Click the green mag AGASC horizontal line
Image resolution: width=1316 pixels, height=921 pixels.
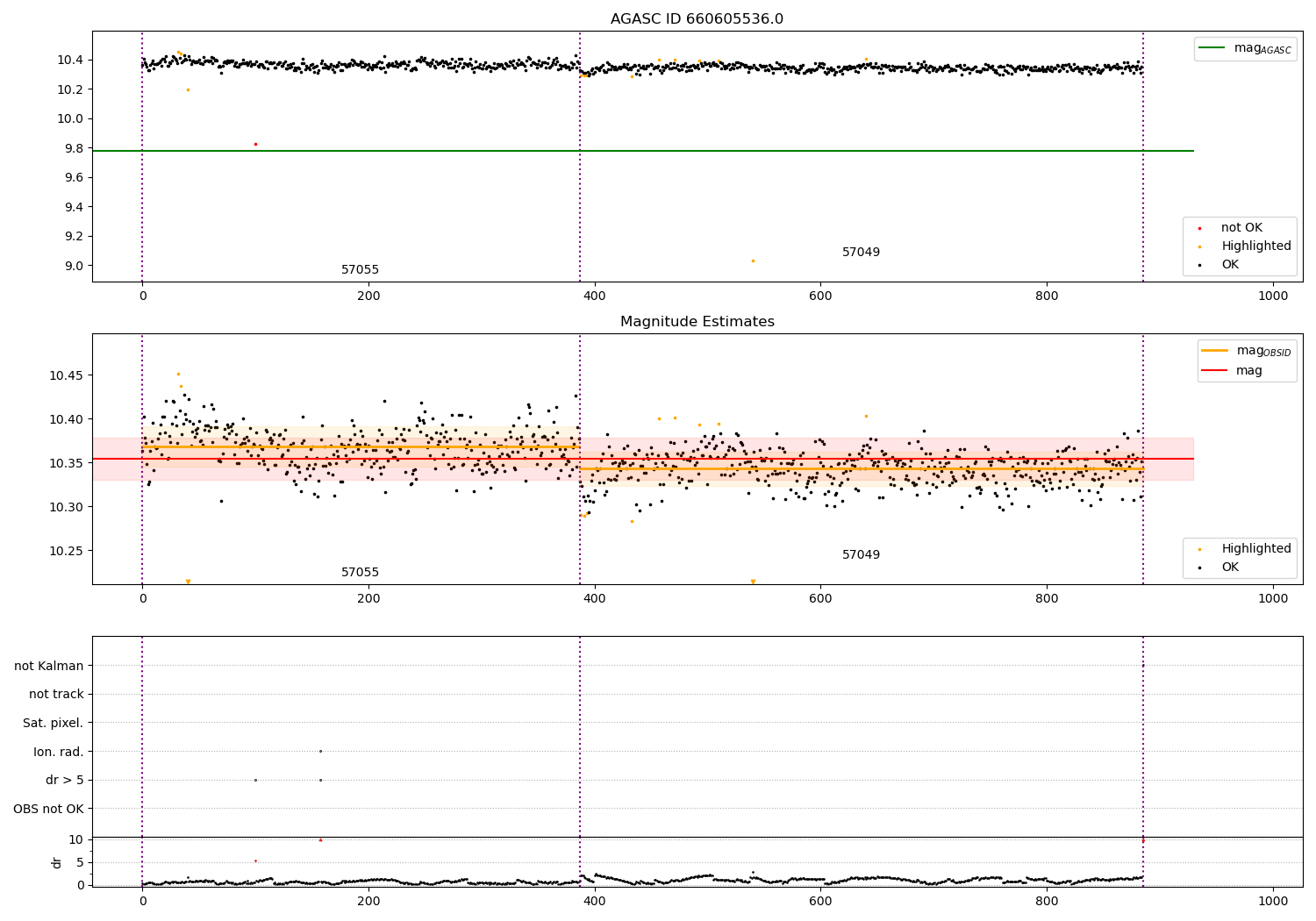(x=643, y=151)
